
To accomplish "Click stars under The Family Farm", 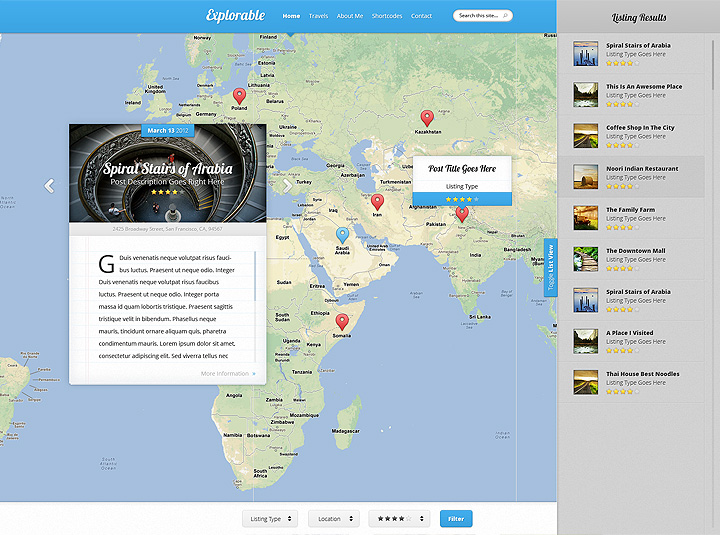I will point(622,227).
